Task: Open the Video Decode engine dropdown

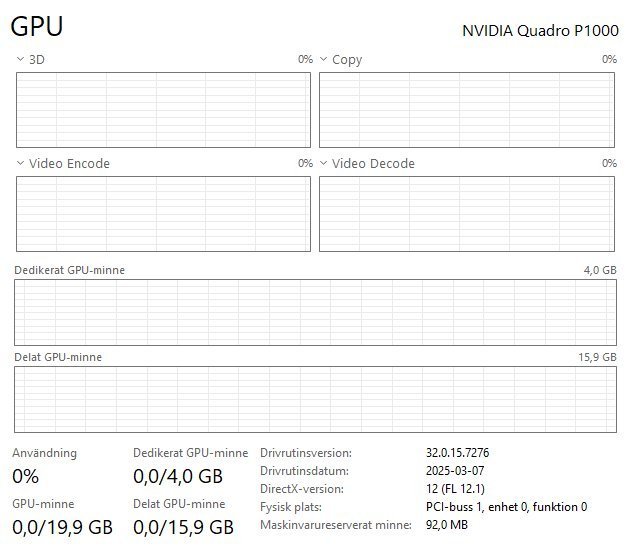Action: click(323, 163)
